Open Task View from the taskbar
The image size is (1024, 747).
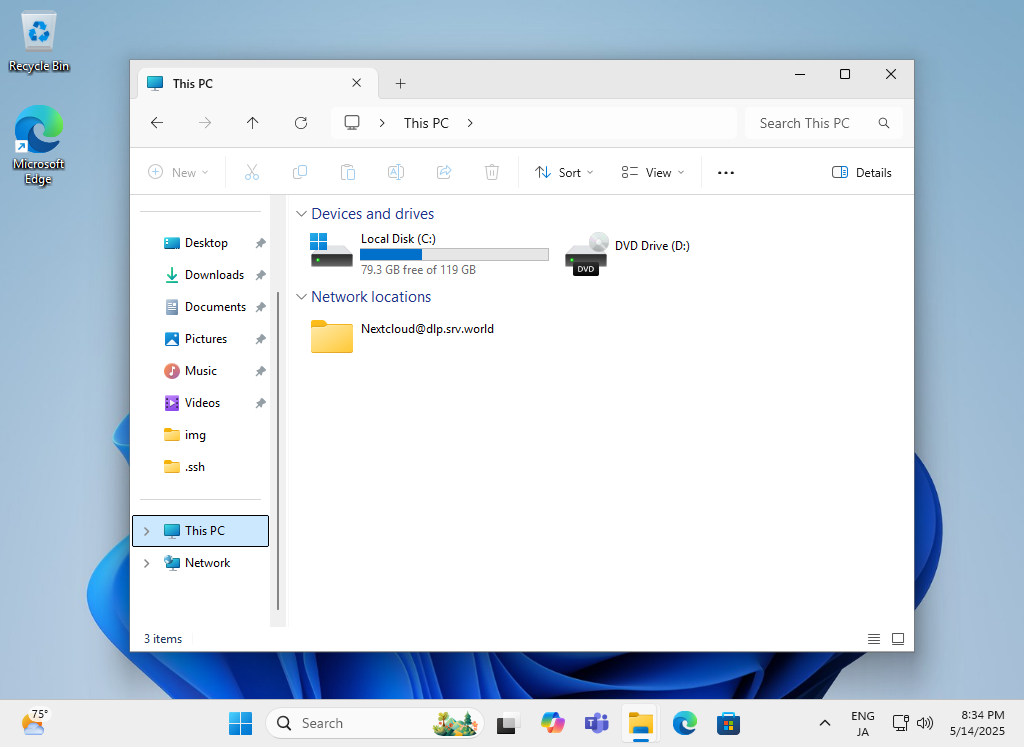508,723
